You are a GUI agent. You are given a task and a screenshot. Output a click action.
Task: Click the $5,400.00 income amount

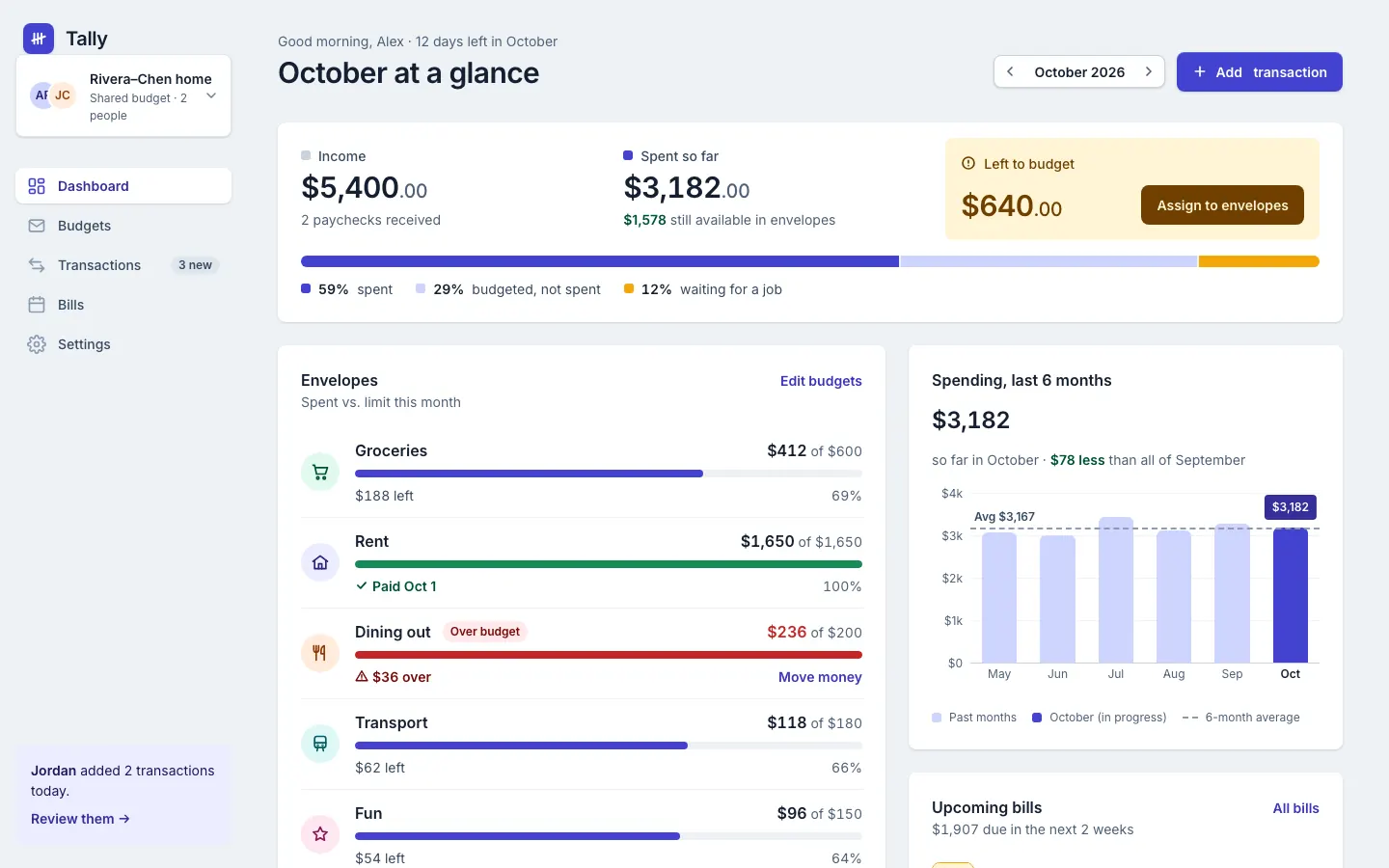(x=365, y=187)
